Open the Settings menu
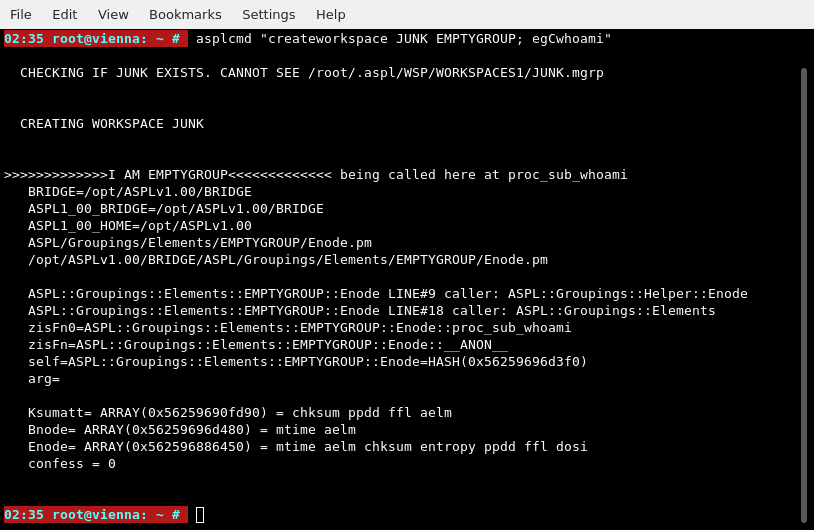This screenshot has height=530, width=814. (268, 14)
